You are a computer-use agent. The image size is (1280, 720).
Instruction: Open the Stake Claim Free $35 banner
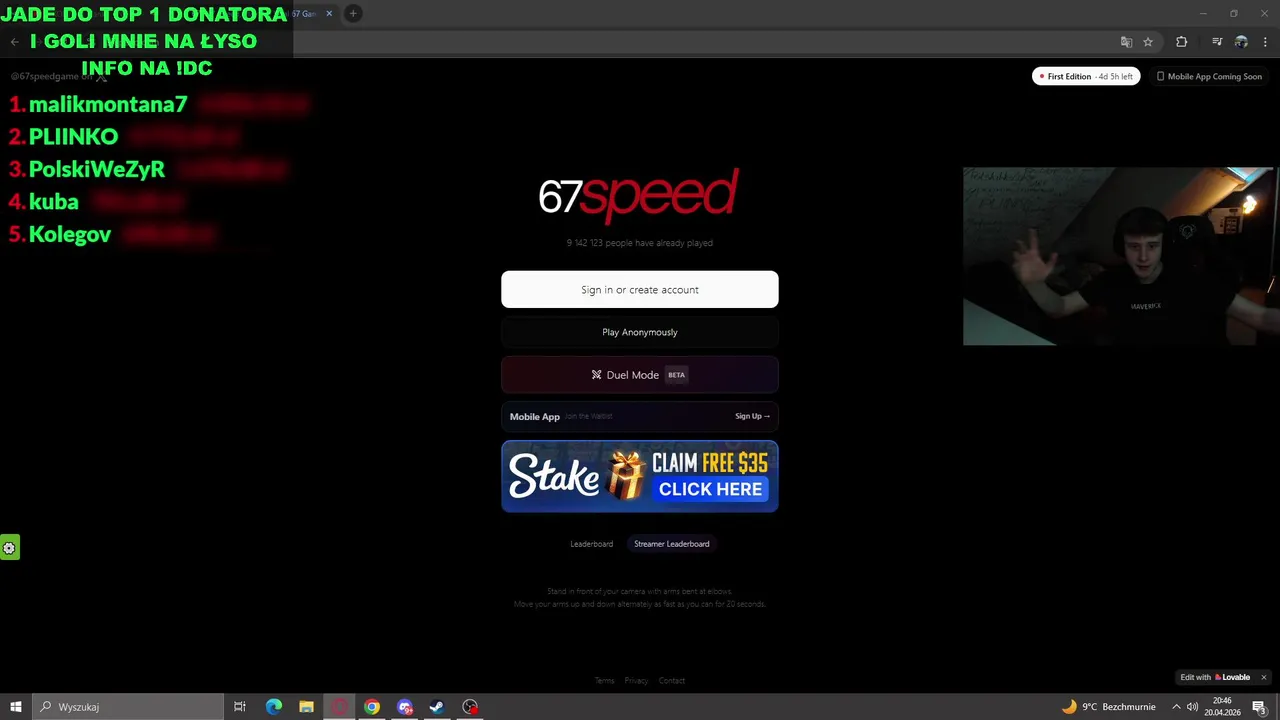click(x=639, y=476)
